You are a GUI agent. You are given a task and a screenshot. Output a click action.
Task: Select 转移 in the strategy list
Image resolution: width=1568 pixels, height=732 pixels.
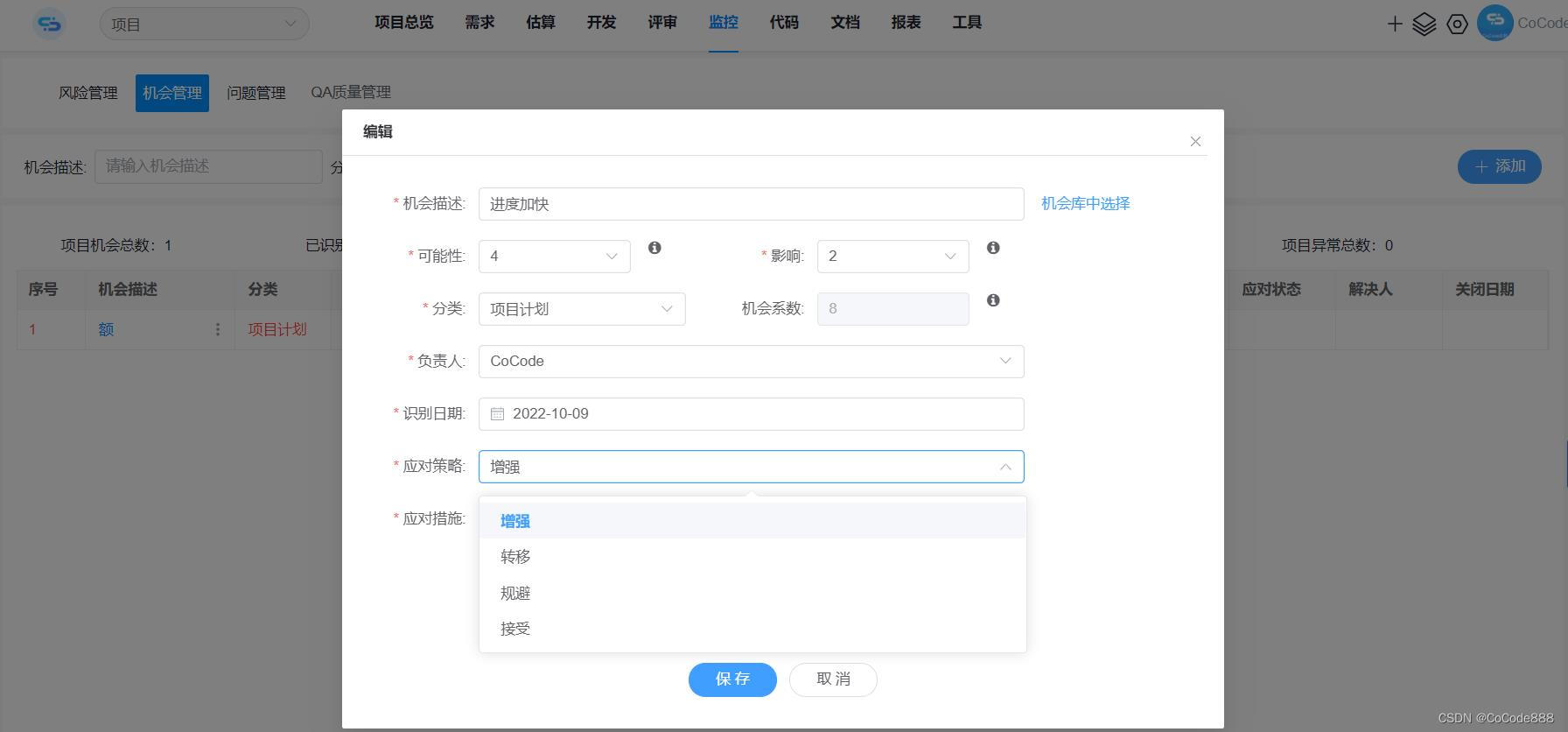752,557
